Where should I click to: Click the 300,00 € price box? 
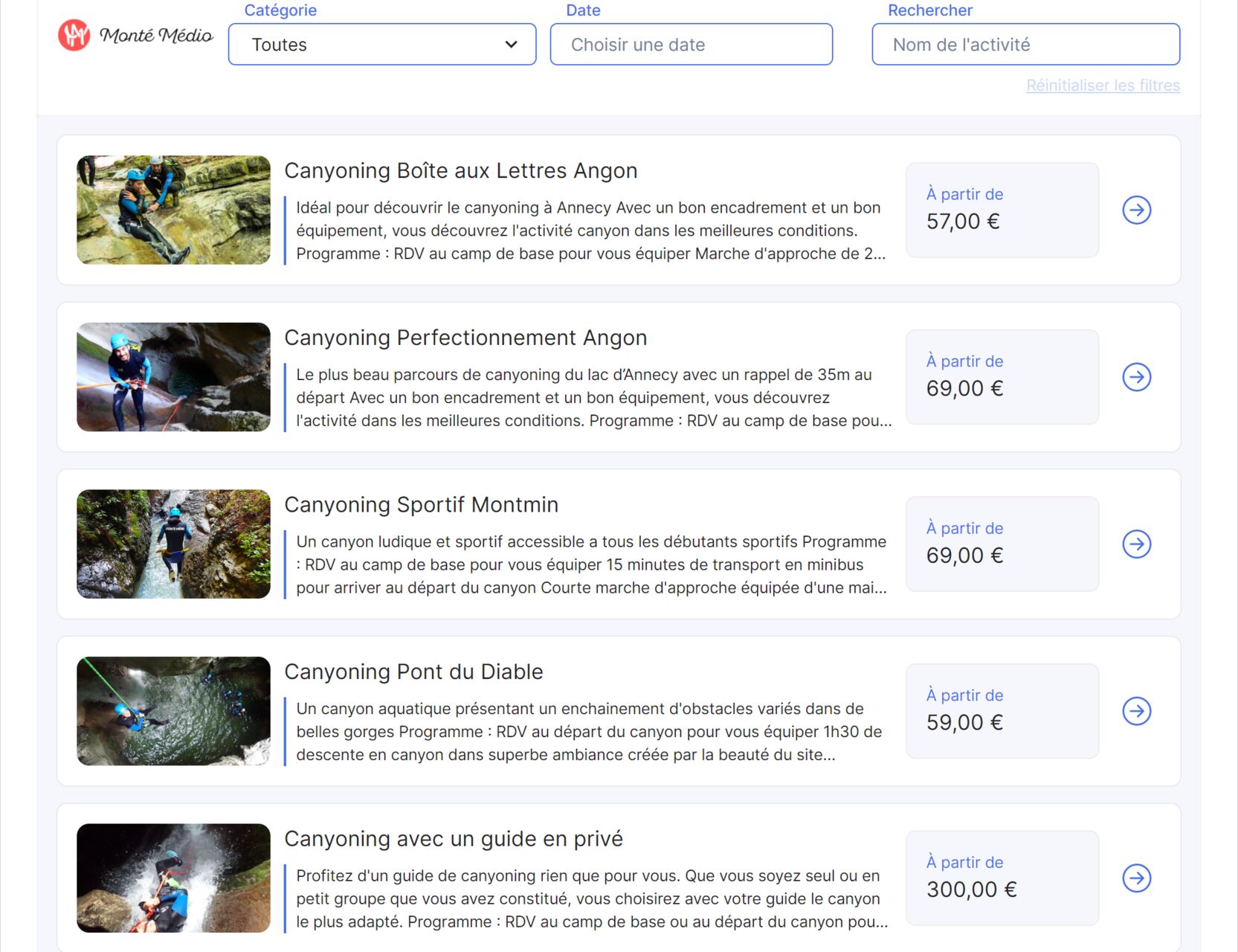(1002, 878)
